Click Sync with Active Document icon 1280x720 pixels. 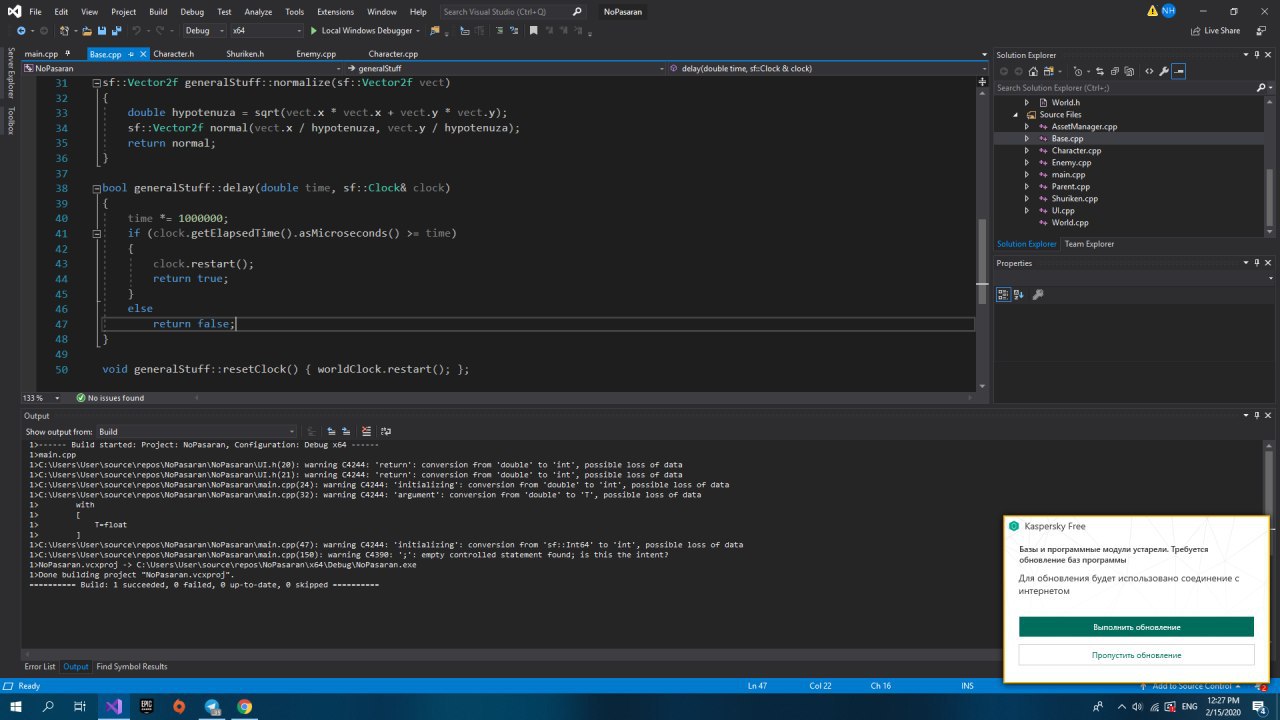[x=1100, y=71]
